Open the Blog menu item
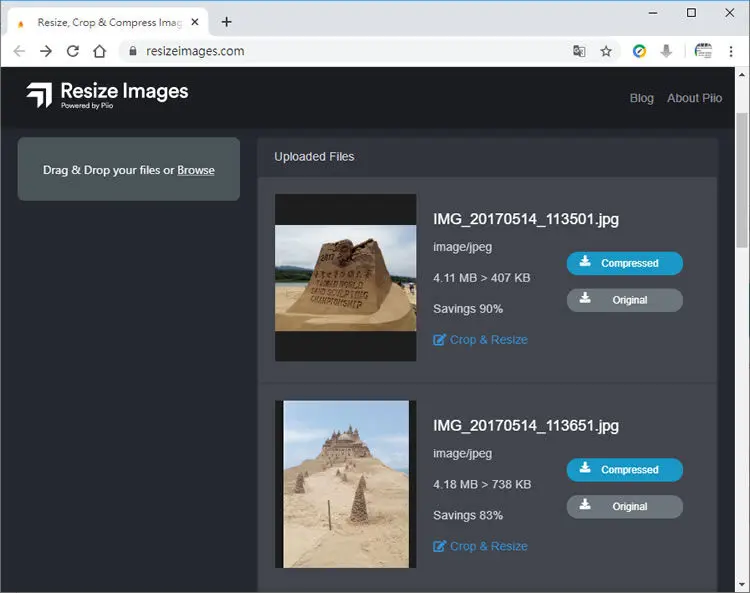 point(641,98)
